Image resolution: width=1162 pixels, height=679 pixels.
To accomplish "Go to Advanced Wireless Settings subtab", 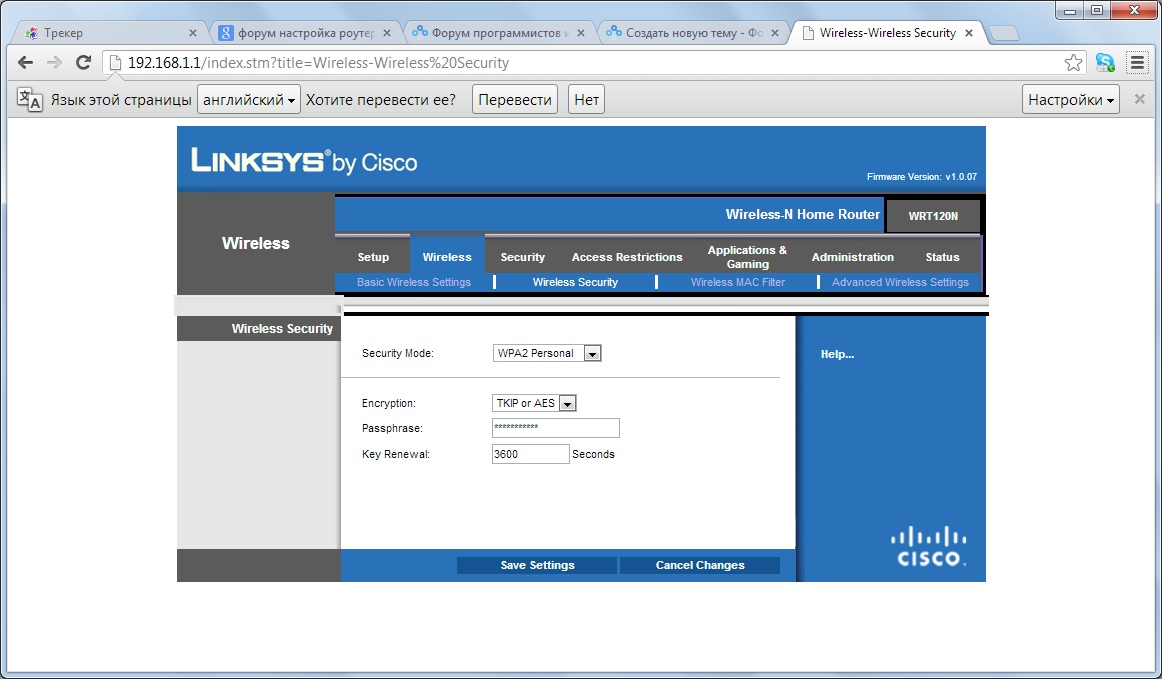I will click(900, 282).
